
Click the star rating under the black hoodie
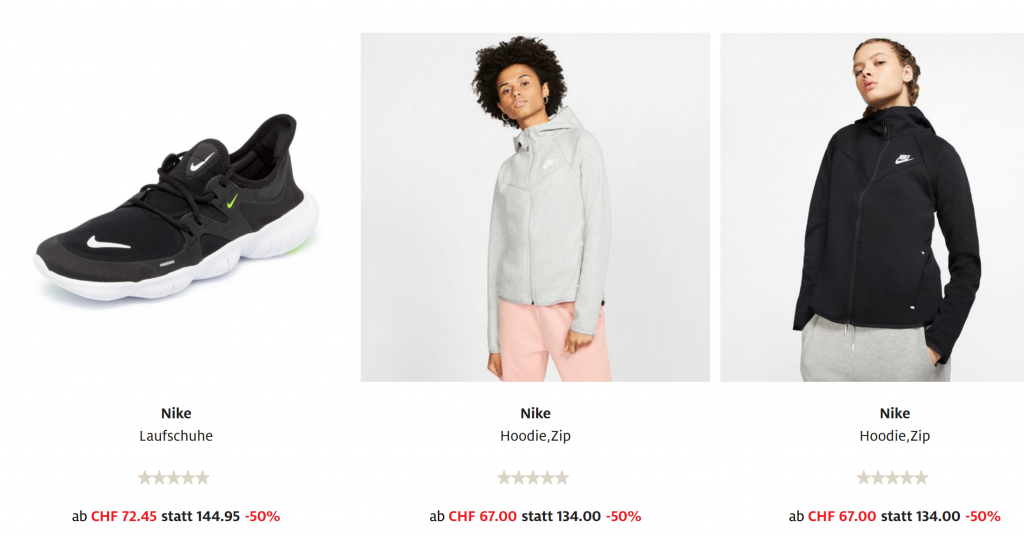tap(893, 478)
